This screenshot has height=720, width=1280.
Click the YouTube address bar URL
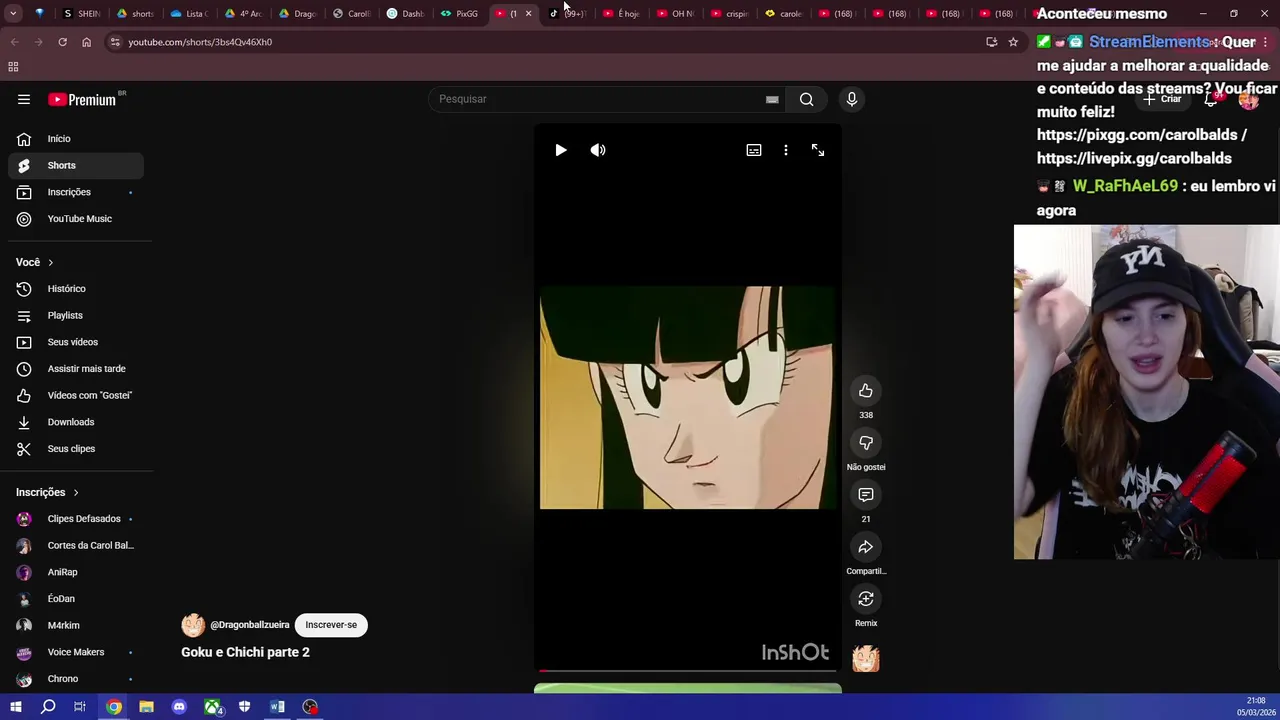tap(200, 42)
